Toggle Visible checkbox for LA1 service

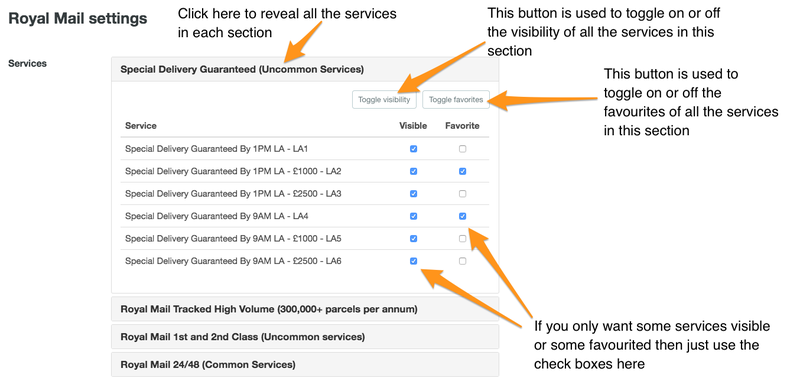[x=413, y=149]
